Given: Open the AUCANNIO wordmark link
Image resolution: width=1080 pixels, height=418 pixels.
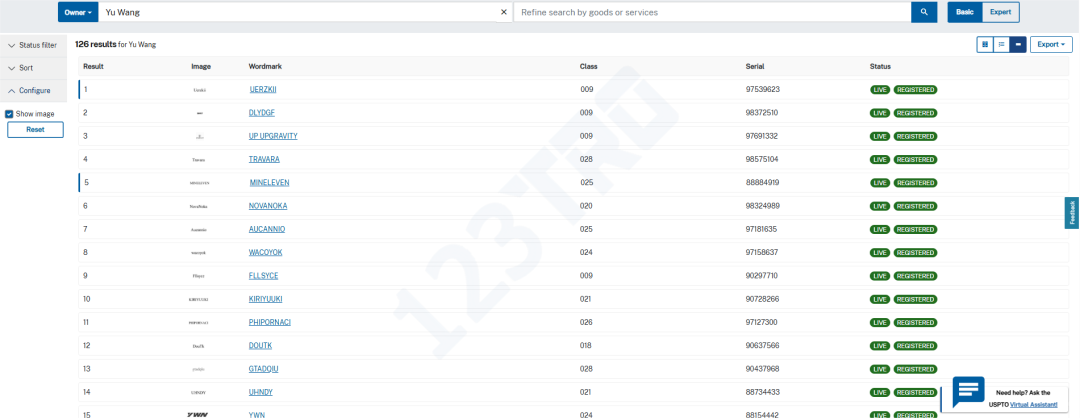Looking at the screenshot, I should pyautogui.click(x=267, y=229).
